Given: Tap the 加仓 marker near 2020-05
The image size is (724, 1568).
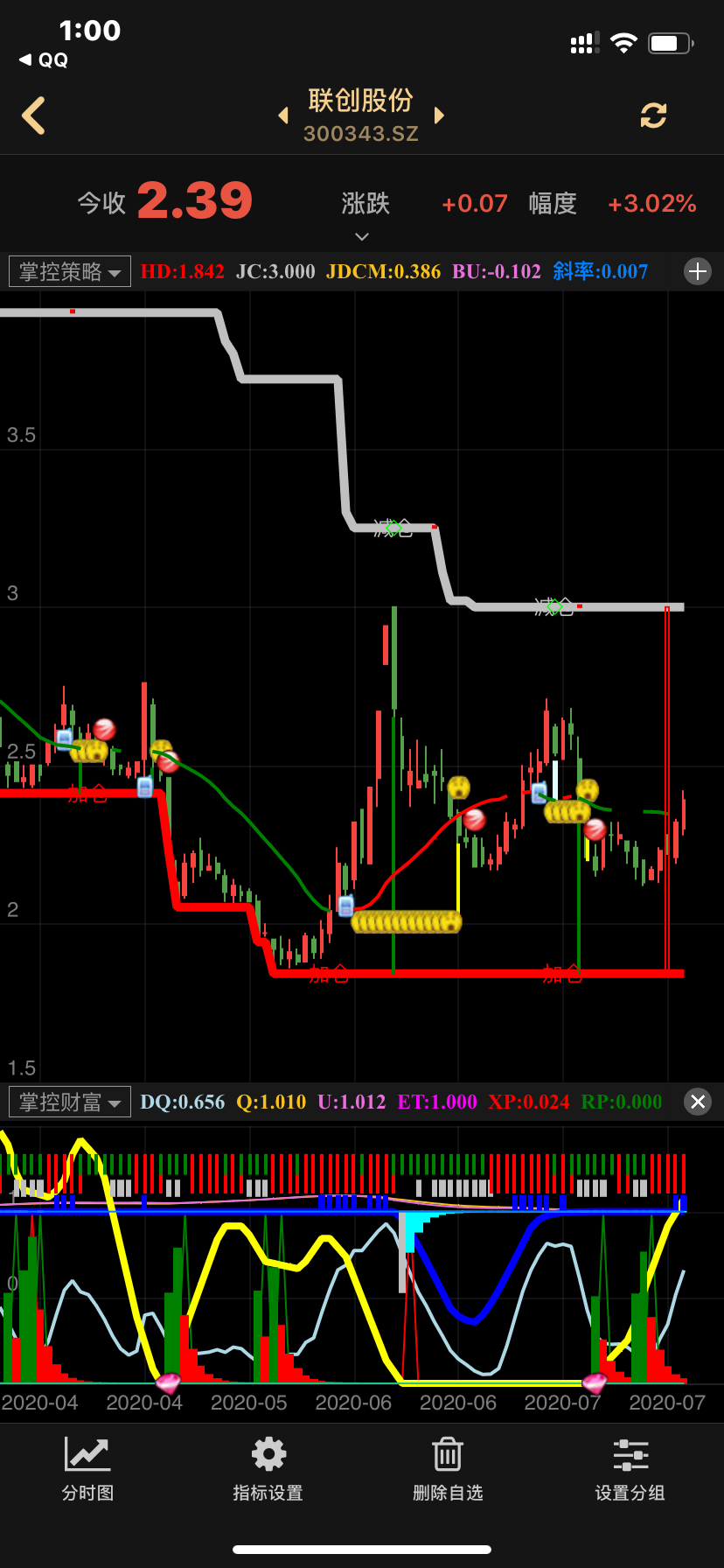Looking at the screenshot, I should coord(329,974).
